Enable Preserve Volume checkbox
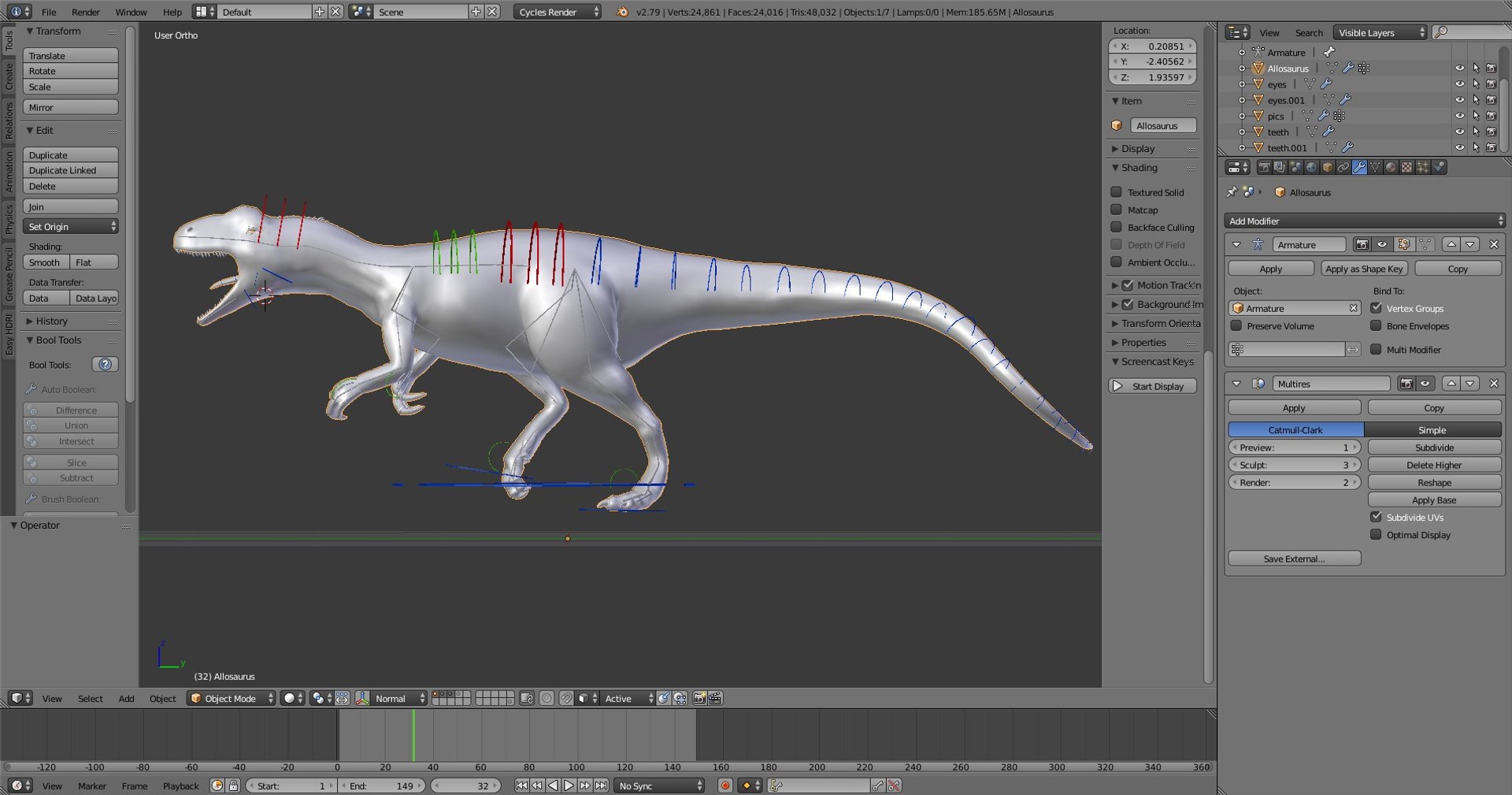 pos(1236,325)
